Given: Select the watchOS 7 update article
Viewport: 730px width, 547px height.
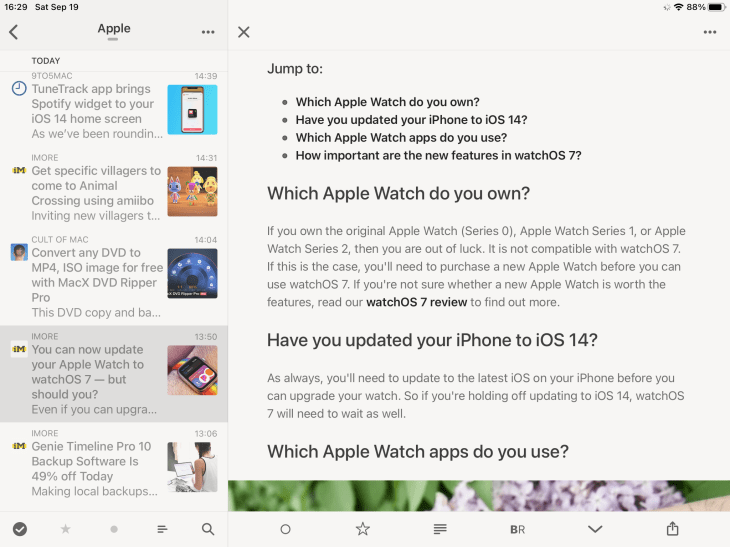Looking at the screenshot, I should pos(114,374).
